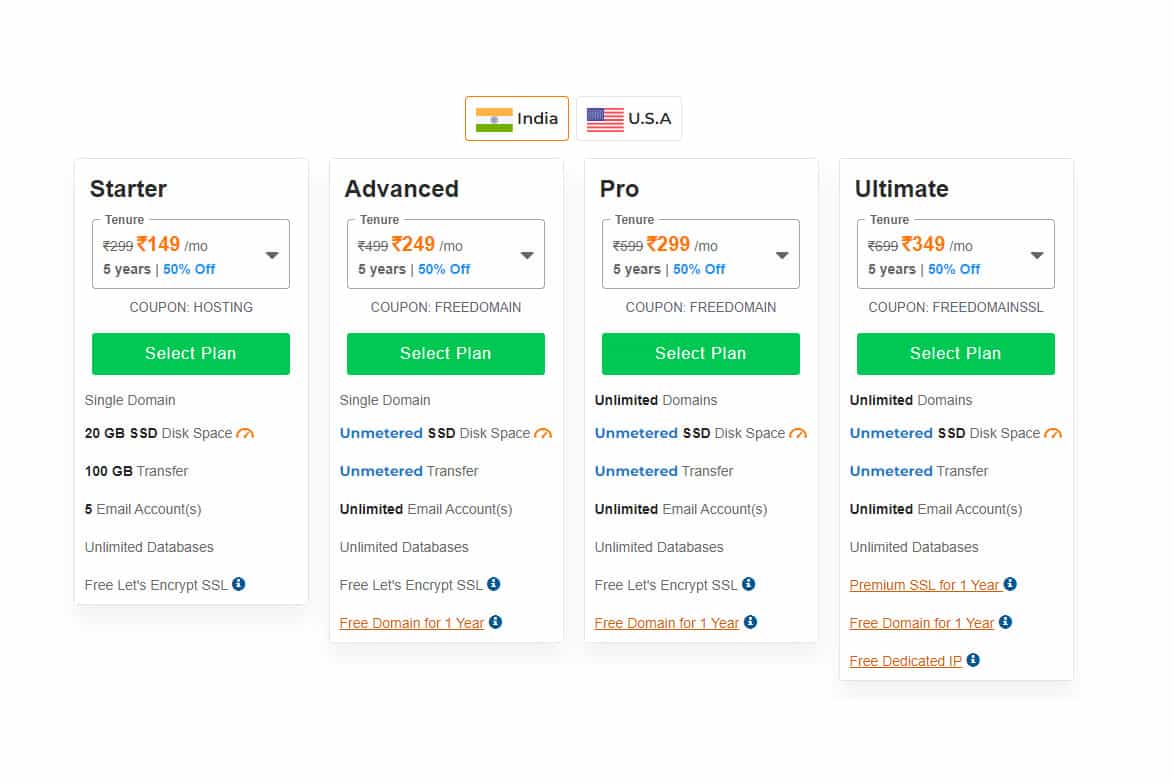Image resolution: width=1173 pixels, height=783 pixels.
Task: Click the speedometer icon beside Advanced's Unmetered SSD Disk Space
Action: point(543,433)
